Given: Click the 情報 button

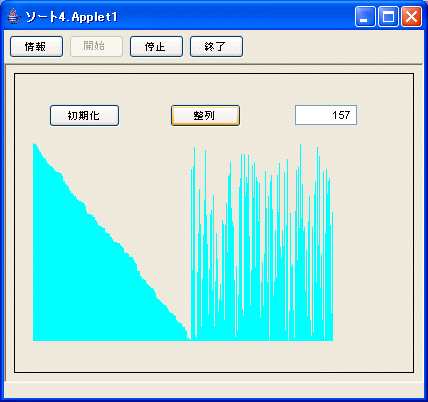Looking at the screenshot, I should 36,47.
